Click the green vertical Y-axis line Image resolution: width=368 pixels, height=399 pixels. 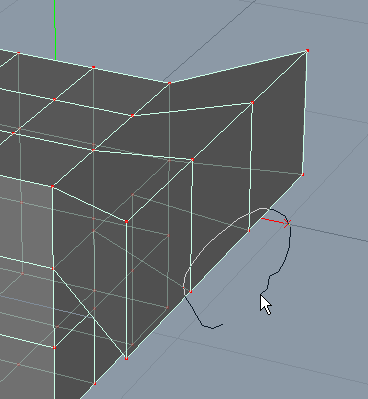point(55,30)
